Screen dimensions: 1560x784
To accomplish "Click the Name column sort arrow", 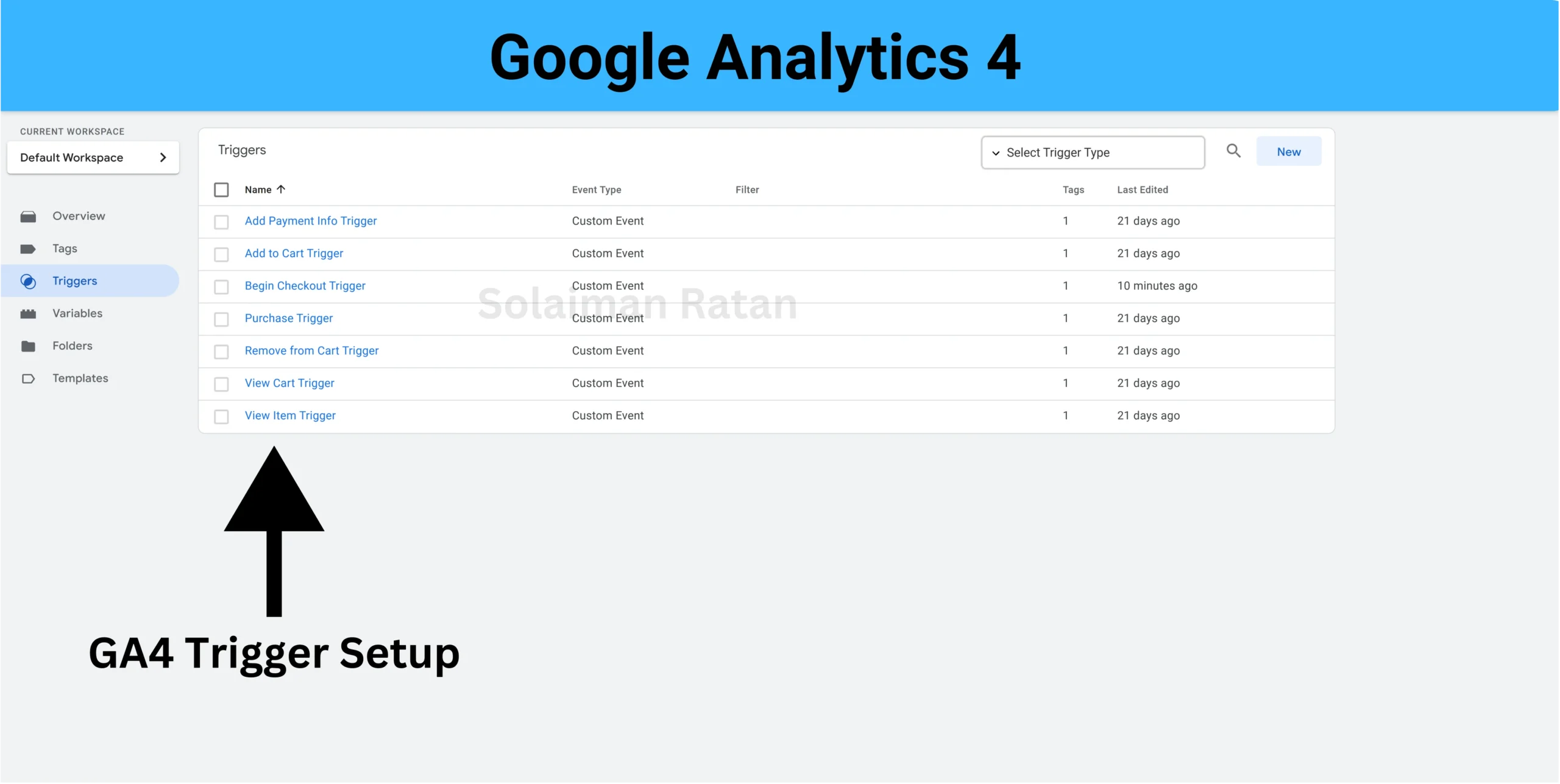I will click(281, 189).
